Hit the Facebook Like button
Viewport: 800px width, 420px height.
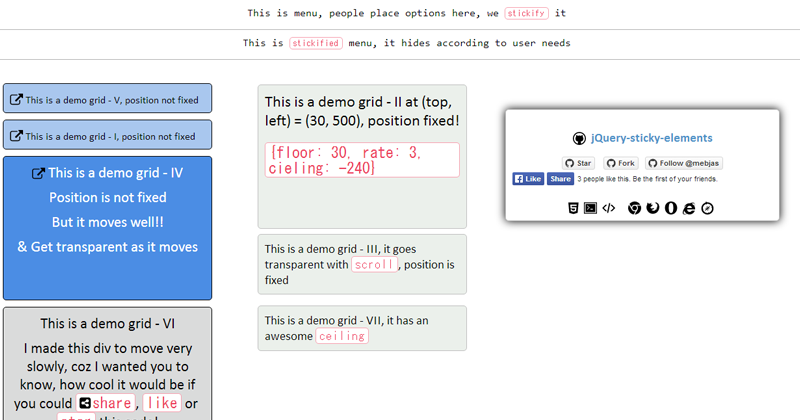coord(527,179)
